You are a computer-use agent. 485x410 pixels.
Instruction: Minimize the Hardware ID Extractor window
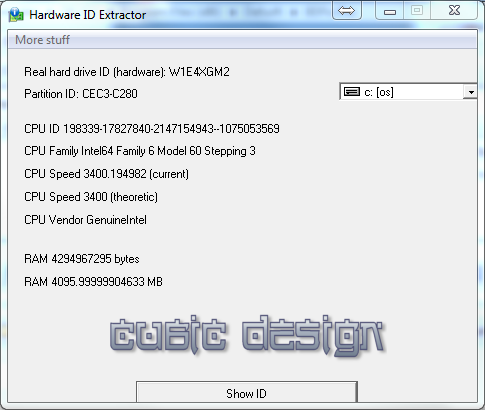click(x=390, y=11)
